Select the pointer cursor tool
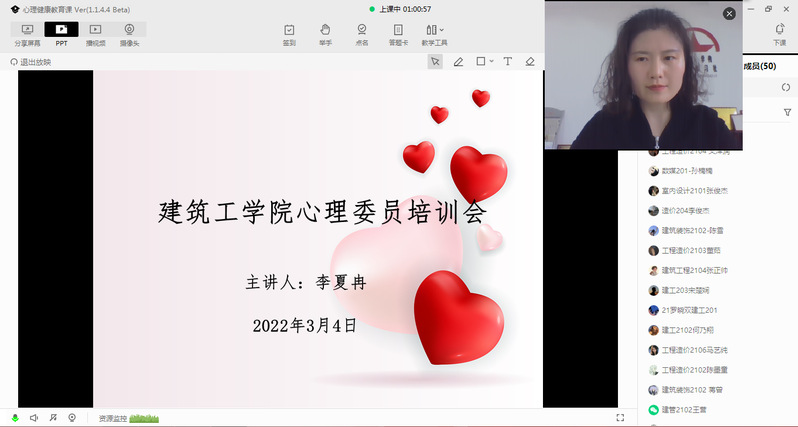 435,62
